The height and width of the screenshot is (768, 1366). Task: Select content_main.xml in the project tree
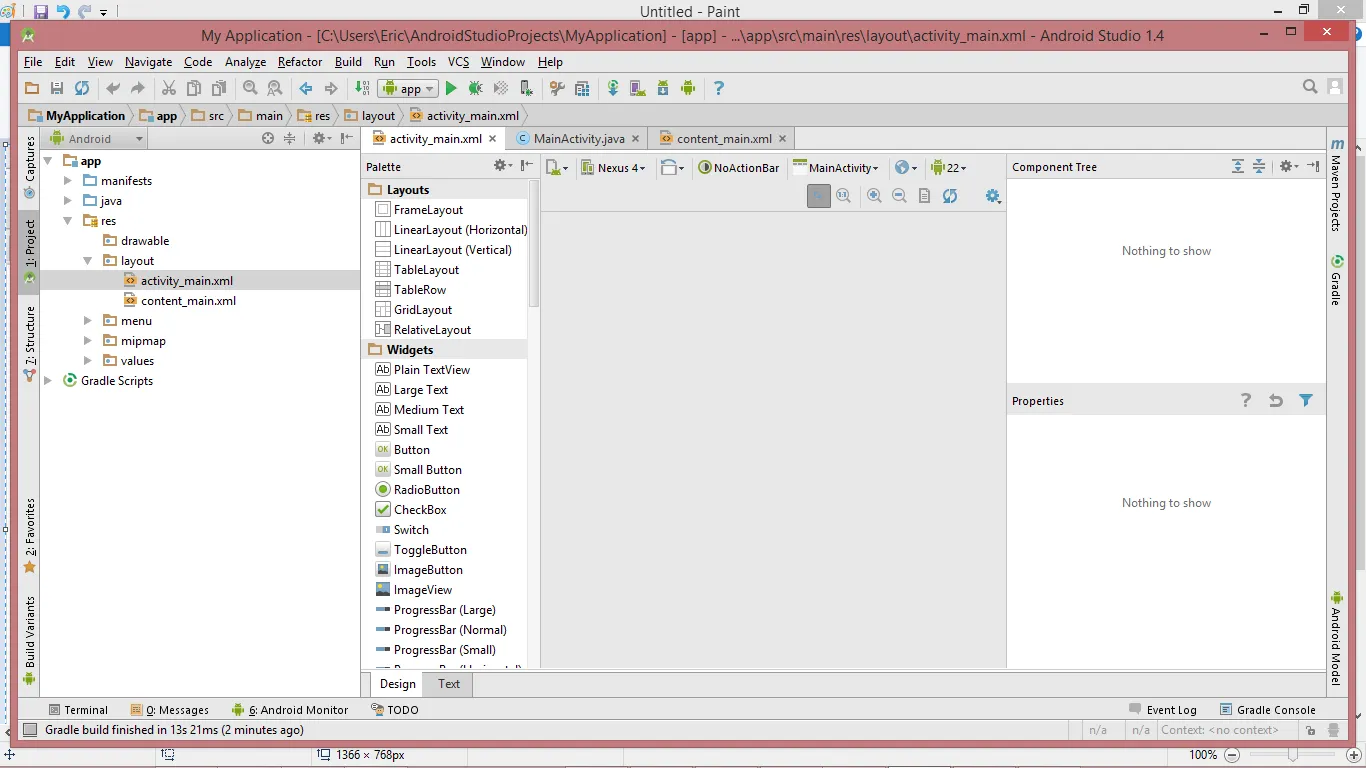click(188, 301)
